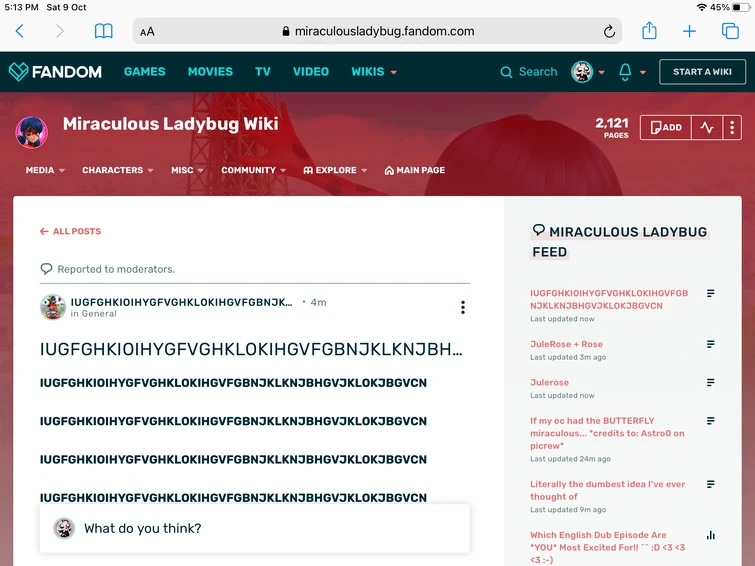Open Fandom Search
The height and width of the screenshot is (566, 755).
click(x=529, y=72)
